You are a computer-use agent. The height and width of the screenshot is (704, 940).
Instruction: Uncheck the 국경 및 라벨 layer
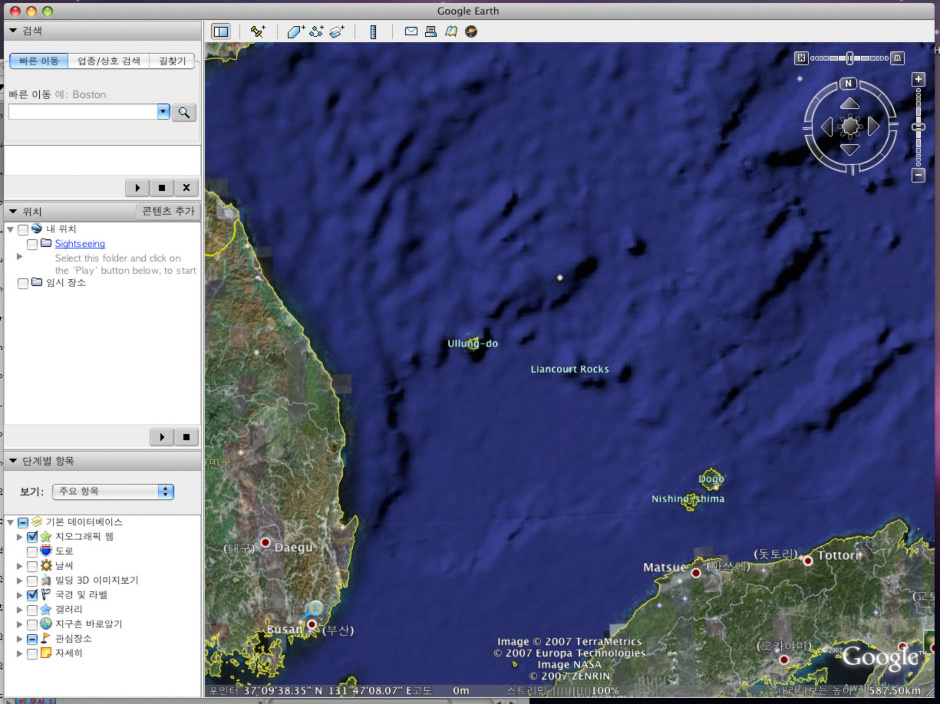(32, 595)
